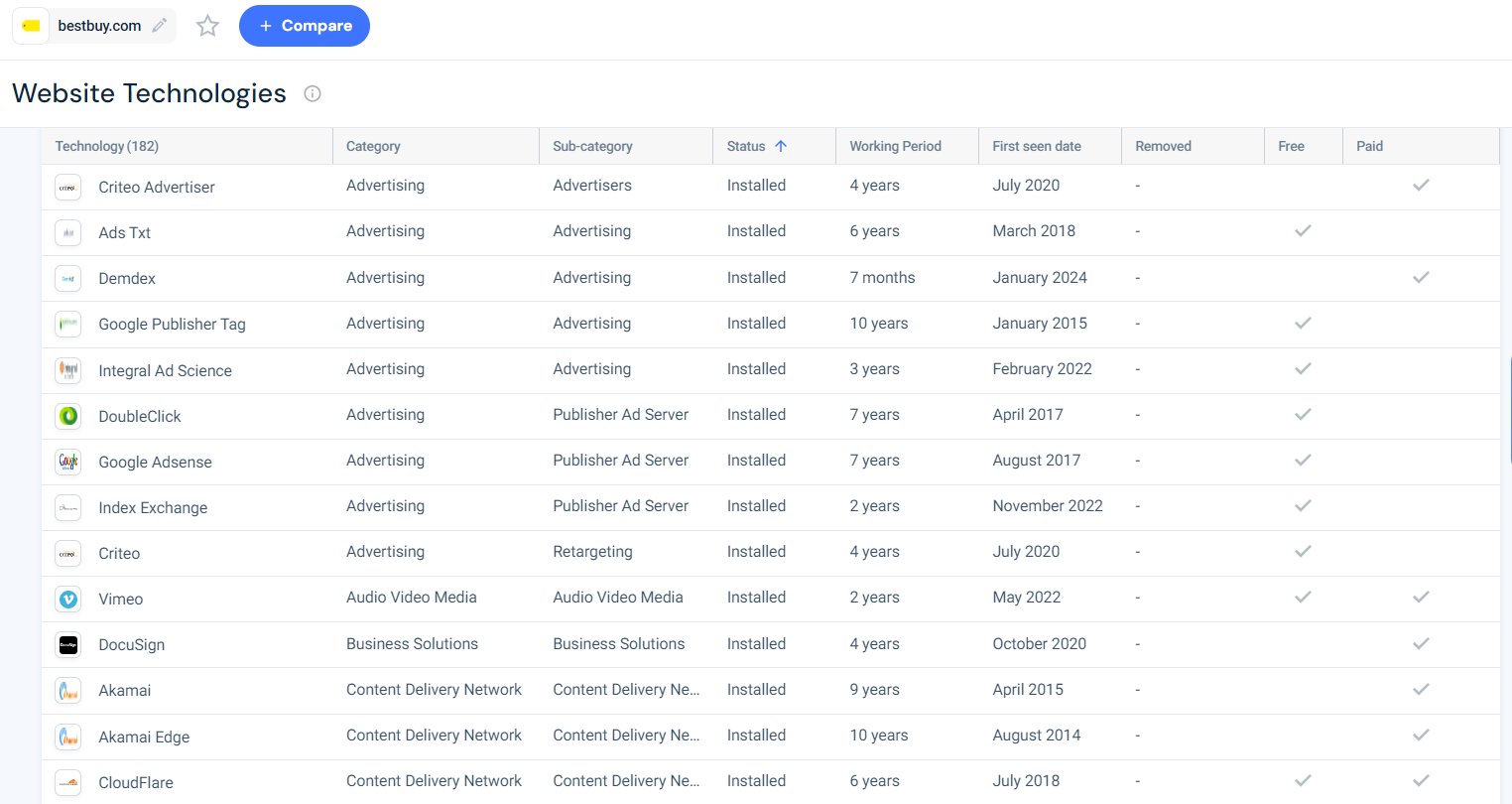
Task: Click the 7 months working period cell
Action: point(882,277)
